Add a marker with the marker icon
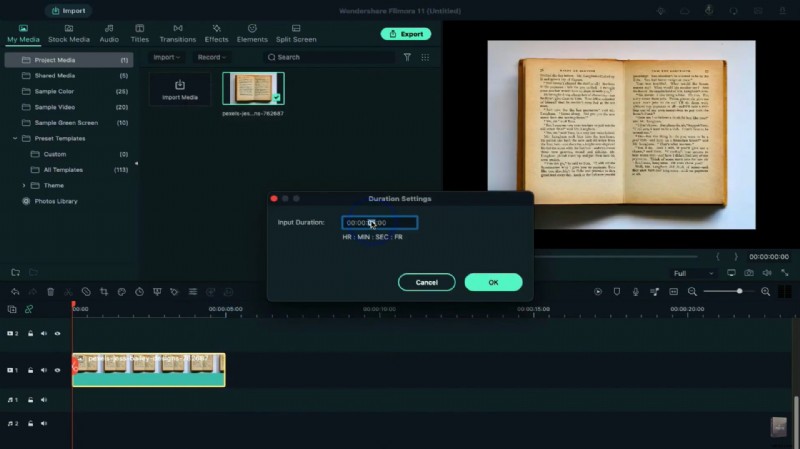The image size is (800, 449). point(616,292)
